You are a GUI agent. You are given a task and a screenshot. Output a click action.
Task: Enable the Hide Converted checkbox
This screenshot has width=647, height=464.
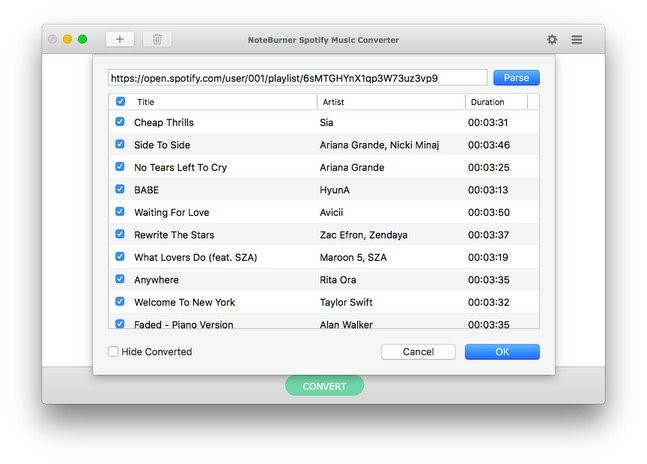coord(113,352)
